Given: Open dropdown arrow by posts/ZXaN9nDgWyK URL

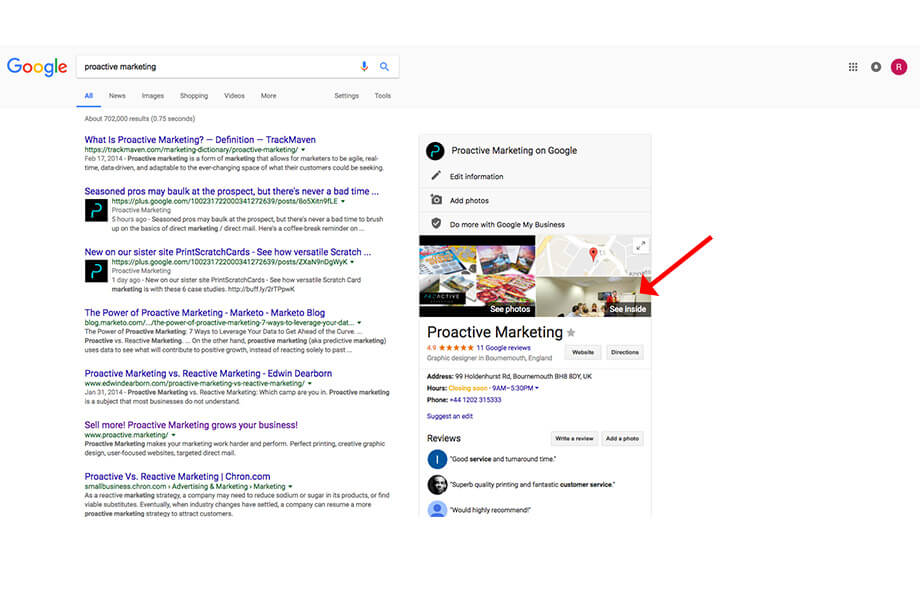Looking at the screenshot, I should tap(352, 262).
